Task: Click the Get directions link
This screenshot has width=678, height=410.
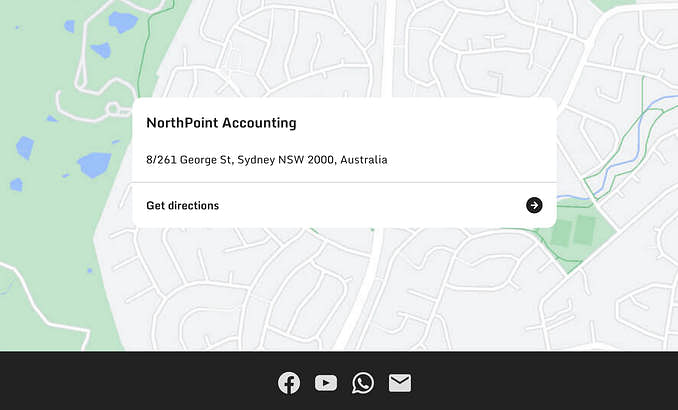Action: (x=183, y=206)
